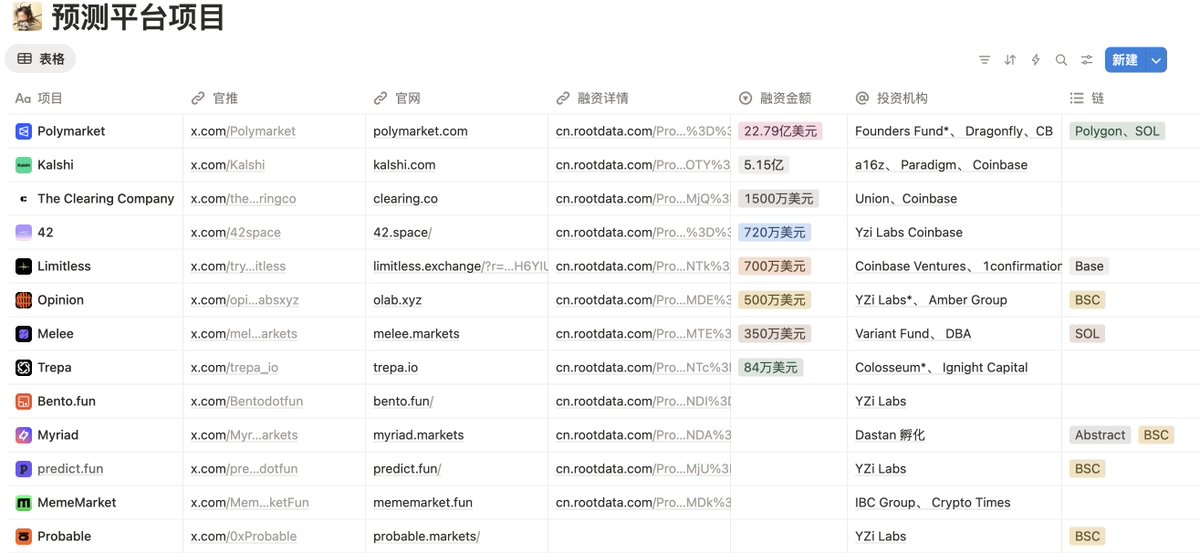
Task: Click the MemeMarket project icon
Action: pyautogui.click(x=23, y=502)
